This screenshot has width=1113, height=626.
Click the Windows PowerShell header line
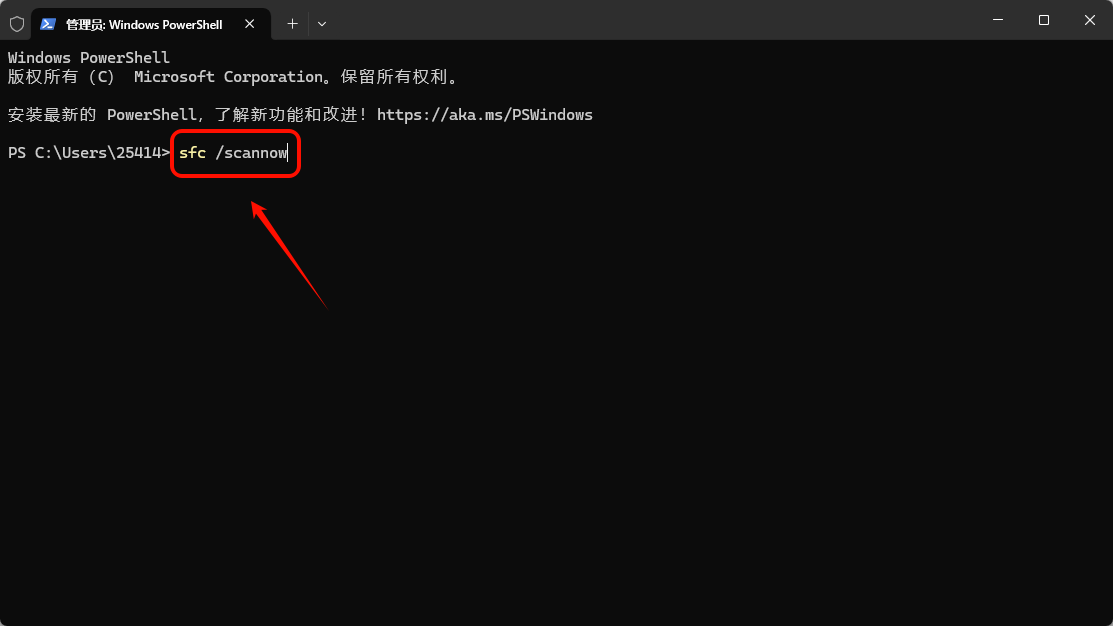coord(89,57)
